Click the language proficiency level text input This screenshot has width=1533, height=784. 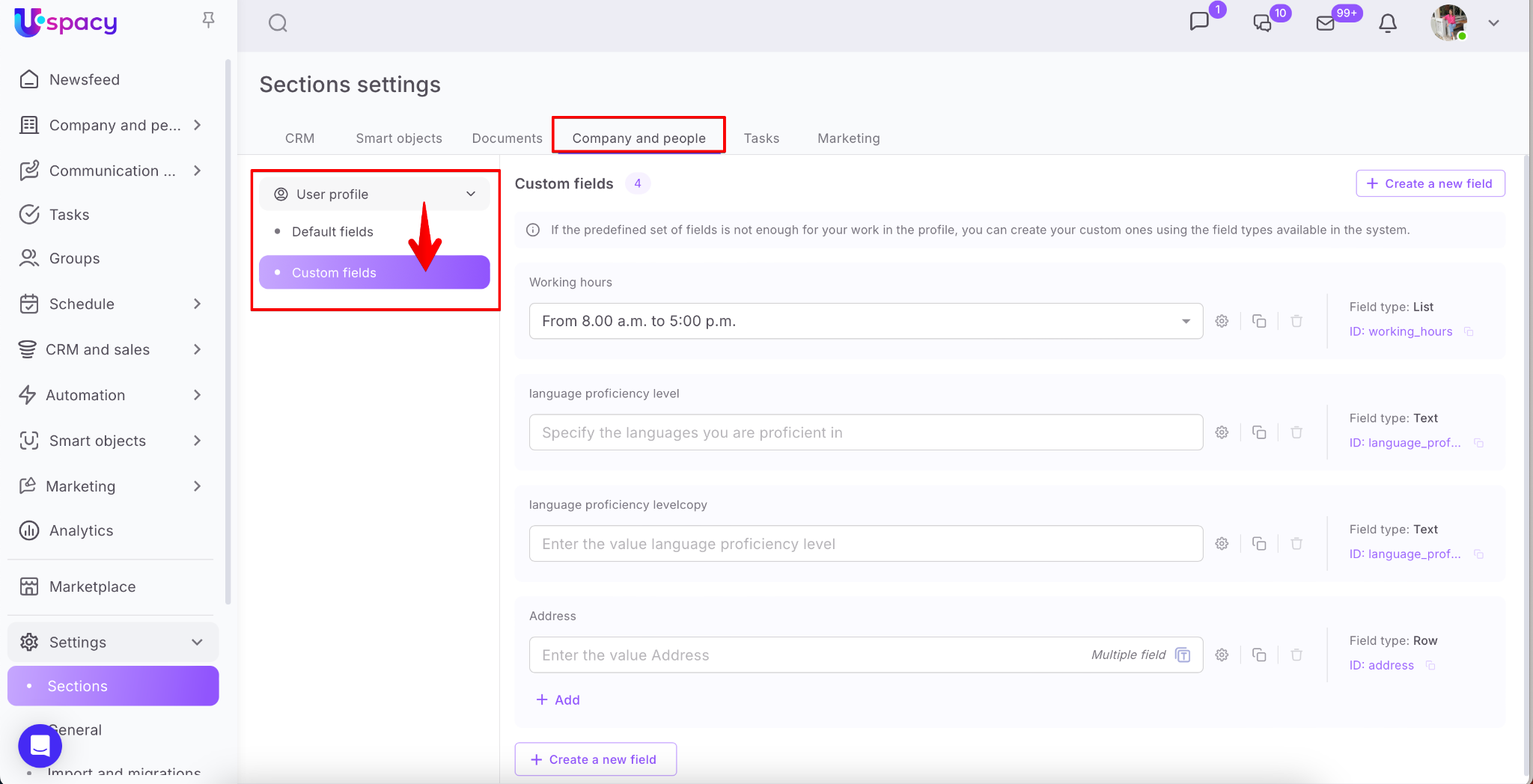pyautogui.click(x=865, y=432)
